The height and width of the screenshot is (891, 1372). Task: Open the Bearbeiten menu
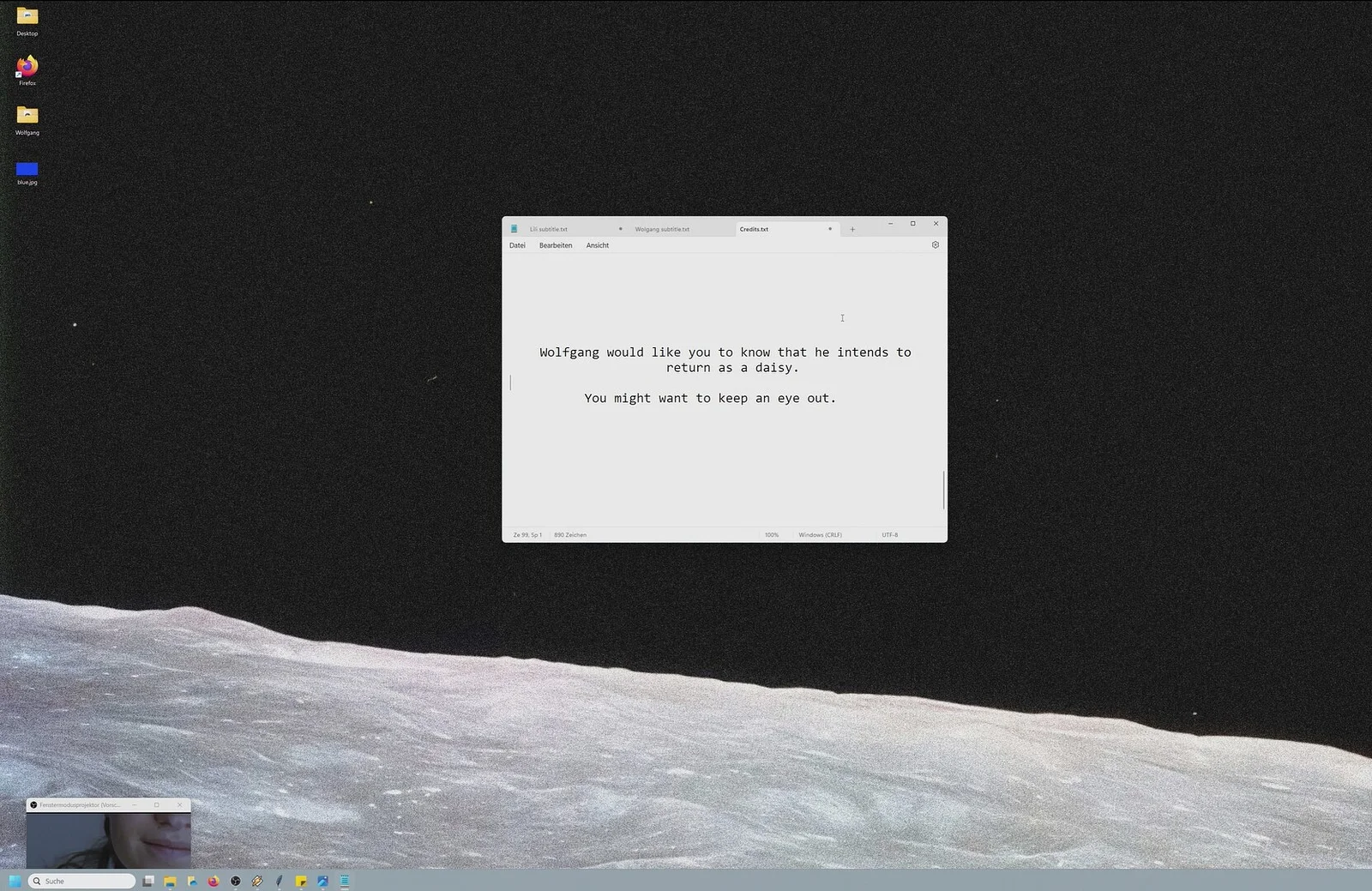555,245
